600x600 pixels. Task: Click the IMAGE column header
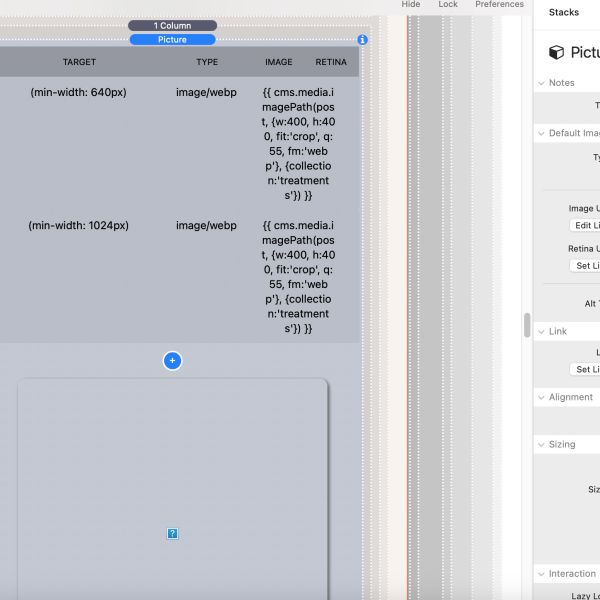pos(279,62)
